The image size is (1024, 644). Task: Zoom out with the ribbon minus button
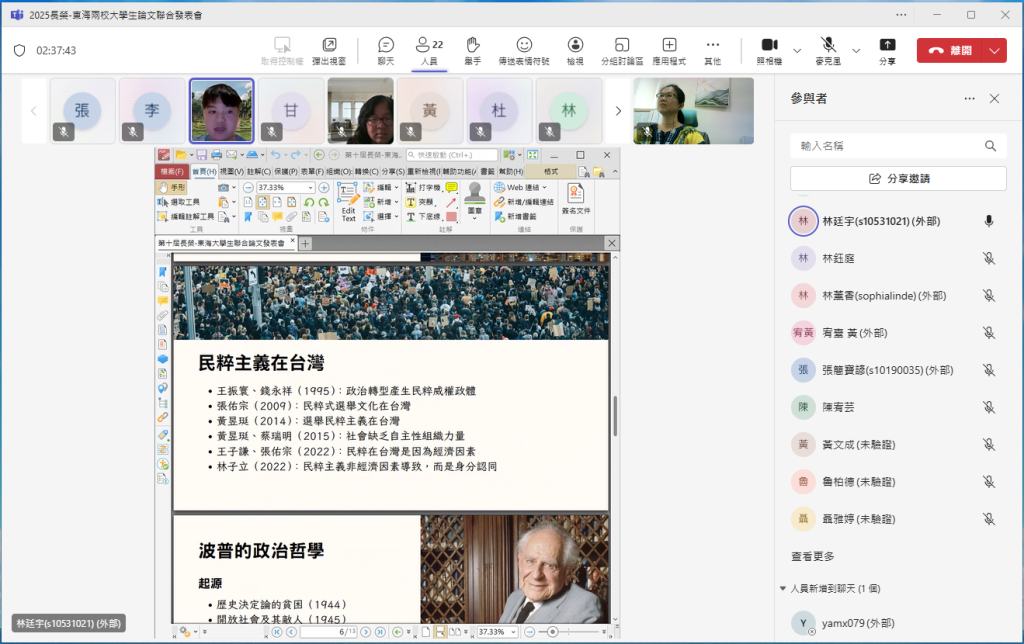[248, 187]
